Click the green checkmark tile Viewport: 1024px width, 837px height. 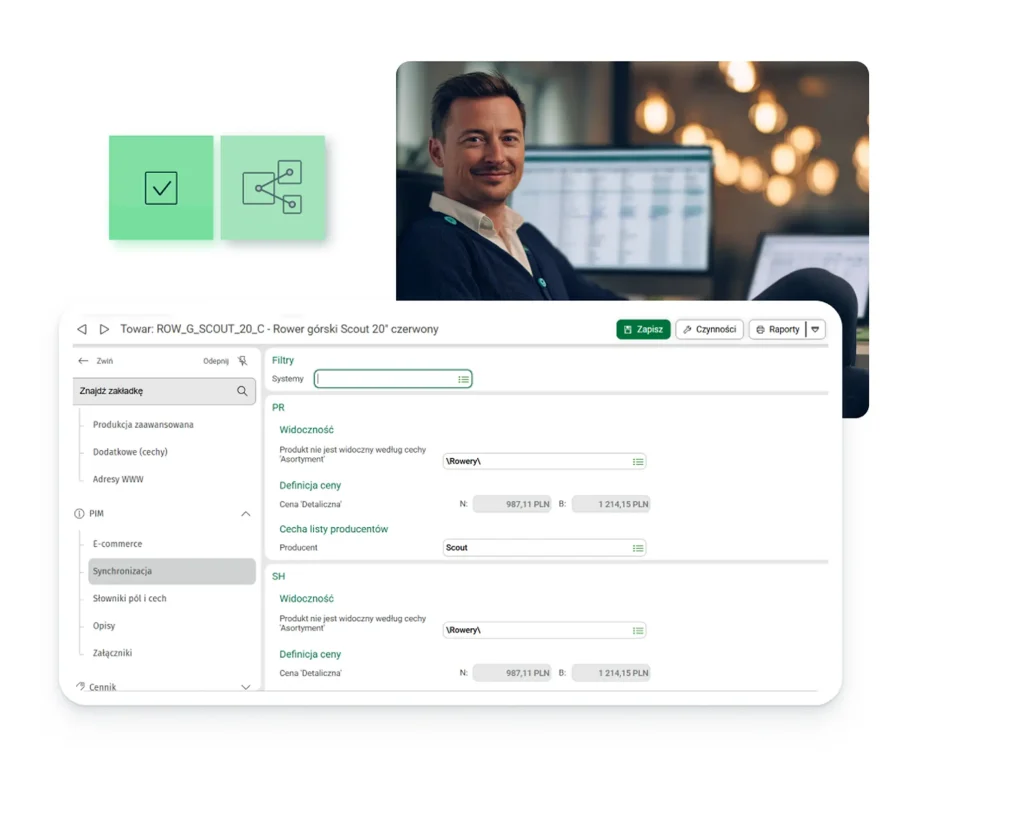coord(161,187)
